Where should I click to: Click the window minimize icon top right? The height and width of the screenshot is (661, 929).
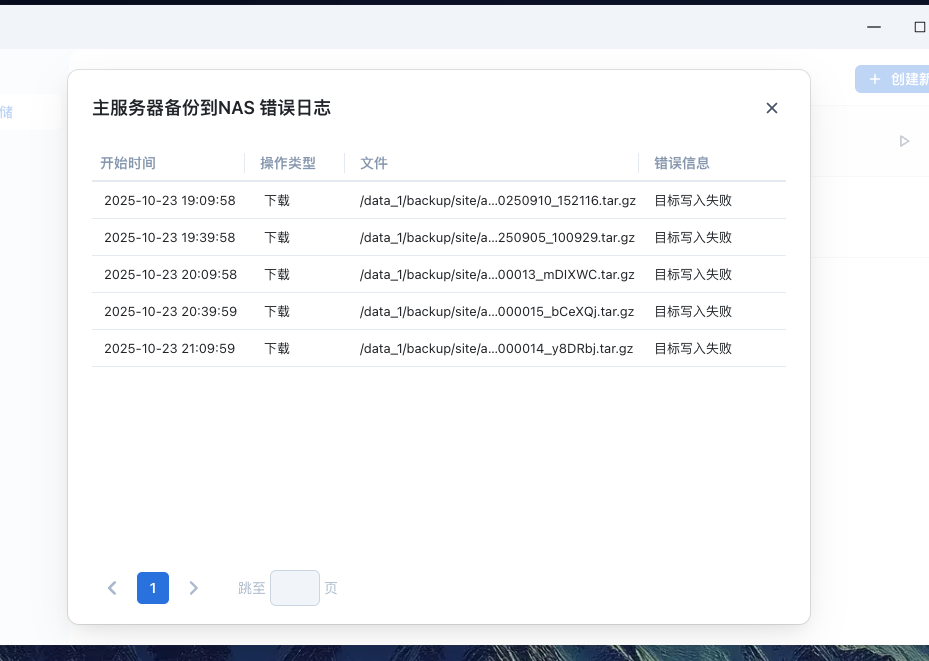(873, 27)
